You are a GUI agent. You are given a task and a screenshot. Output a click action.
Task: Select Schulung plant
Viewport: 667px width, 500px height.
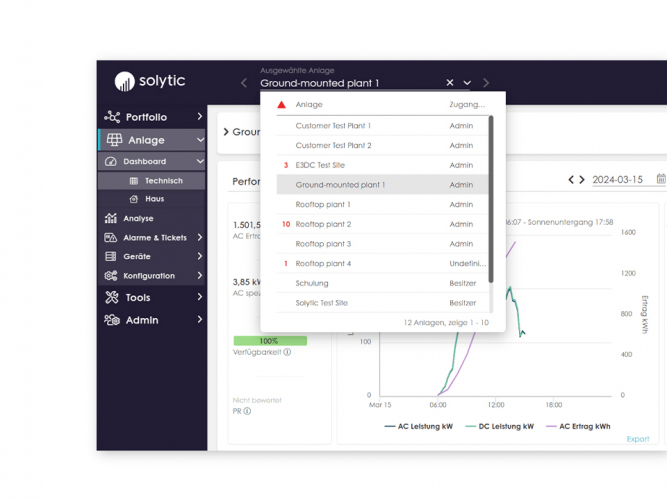[x=382, y=283]
